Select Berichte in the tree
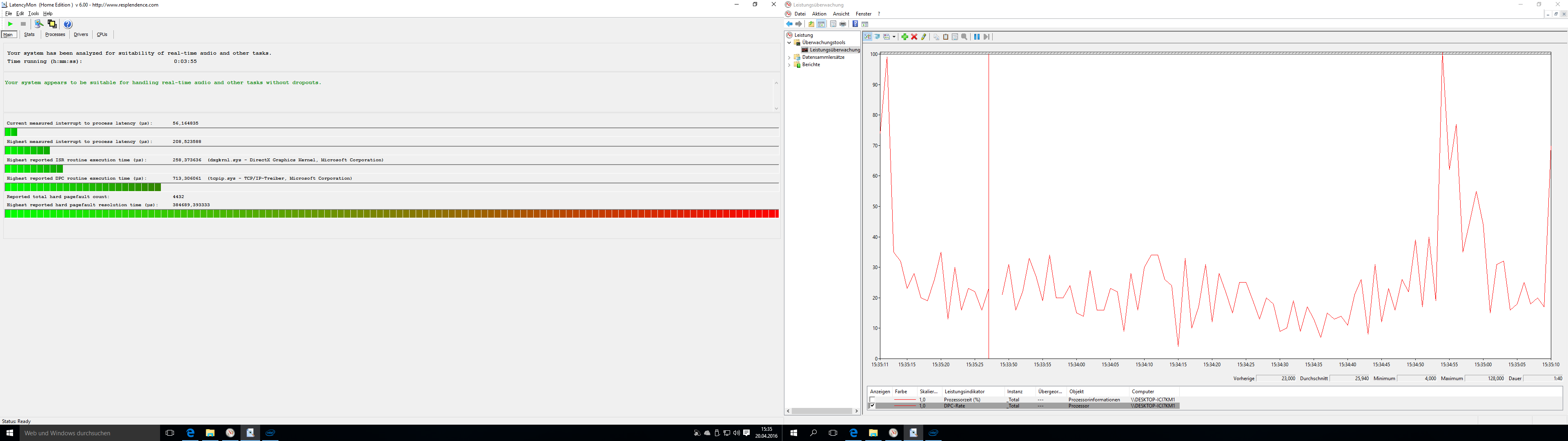This screenshot has height=441, width=1568. click(x=811, y=65)
